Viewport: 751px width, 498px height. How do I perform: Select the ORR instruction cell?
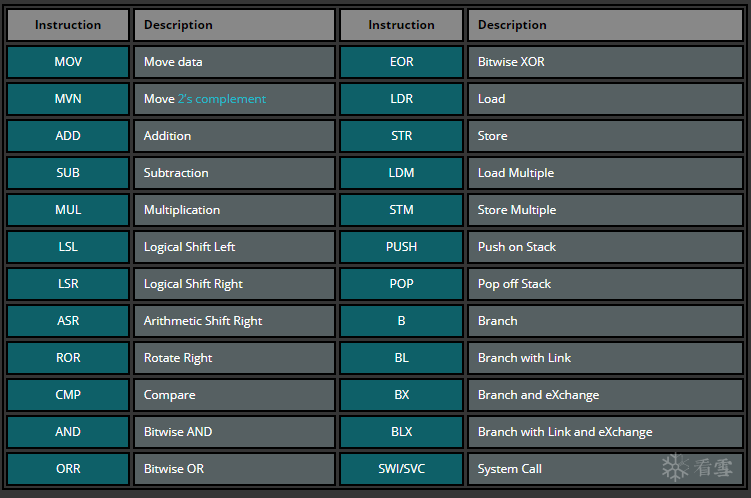[x=68, y=469]
